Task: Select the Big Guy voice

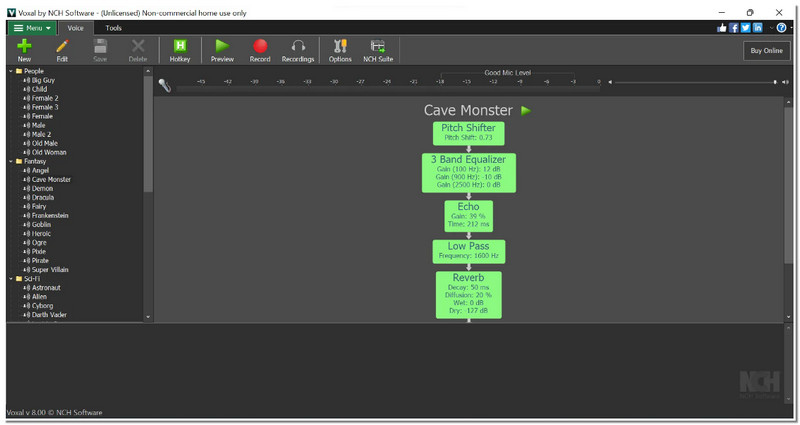Action: coord(43,80)
